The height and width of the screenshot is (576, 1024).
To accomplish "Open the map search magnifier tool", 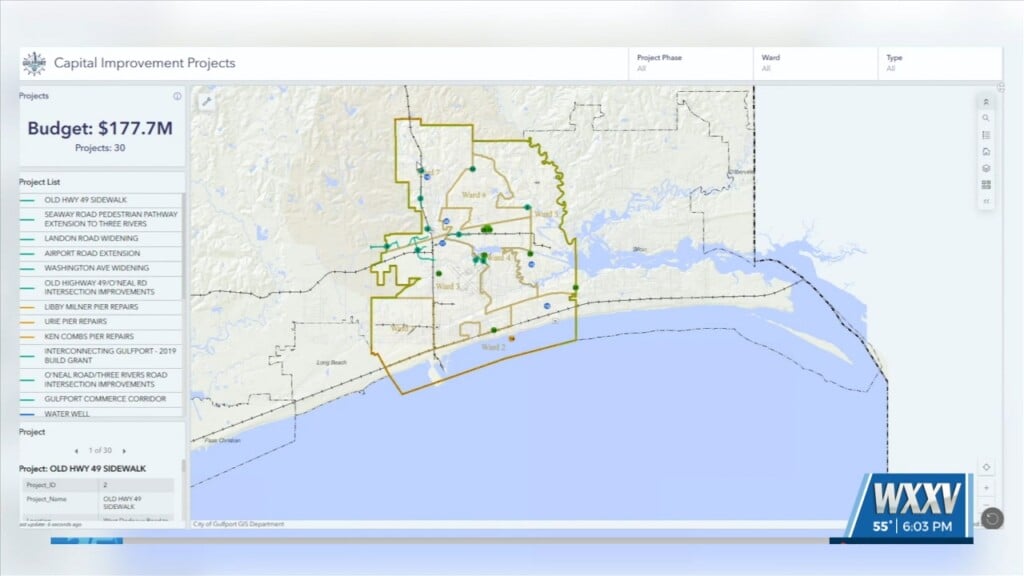I will [x=986, y=117].
